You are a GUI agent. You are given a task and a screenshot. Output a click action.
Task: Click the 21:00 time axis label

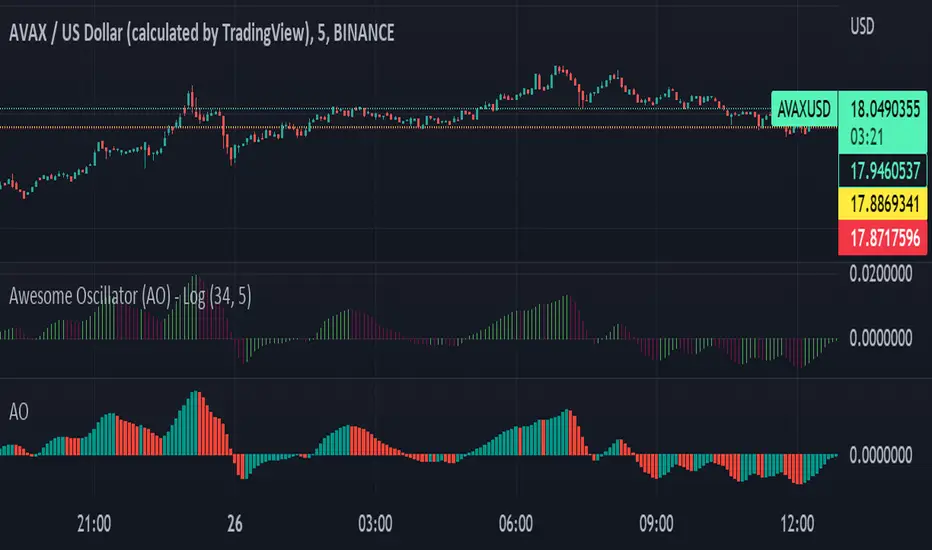point(94,524)
